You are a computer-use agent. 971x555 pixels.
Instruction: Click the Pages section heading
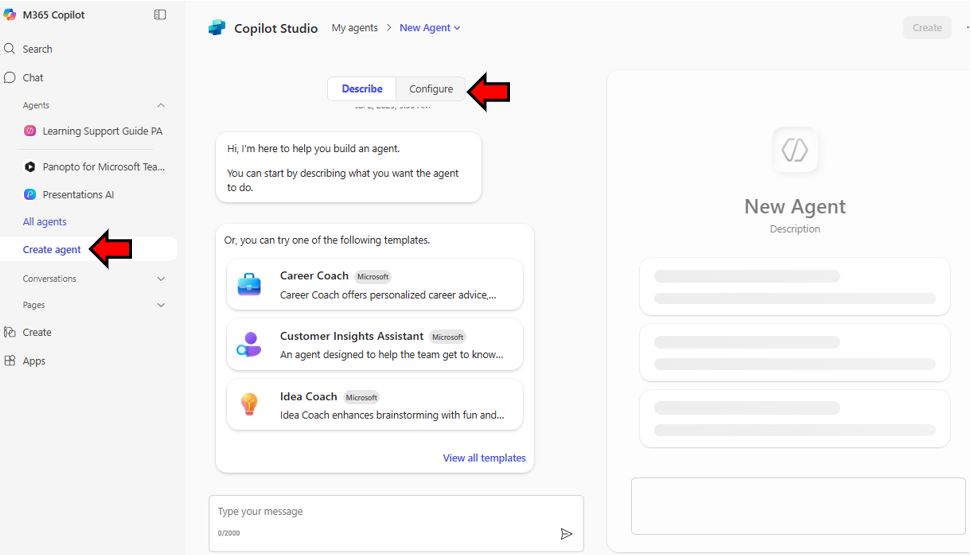(x=33, y=305)
